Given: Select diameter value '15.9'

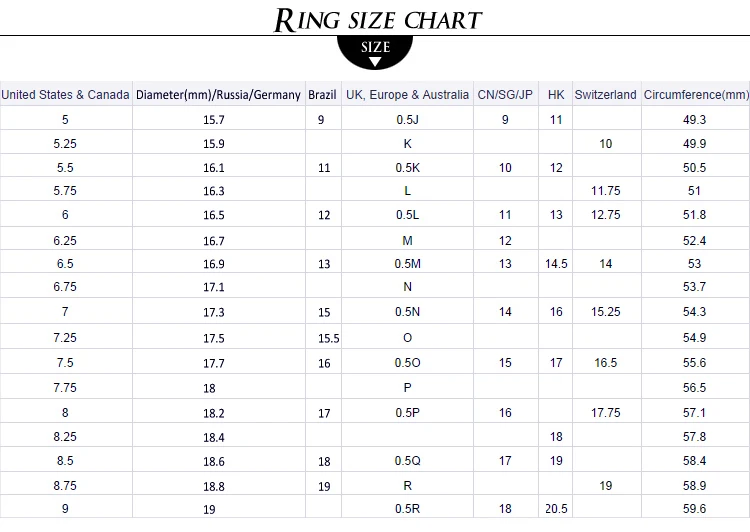Looking at the screenshot, I should click(214, 144).
